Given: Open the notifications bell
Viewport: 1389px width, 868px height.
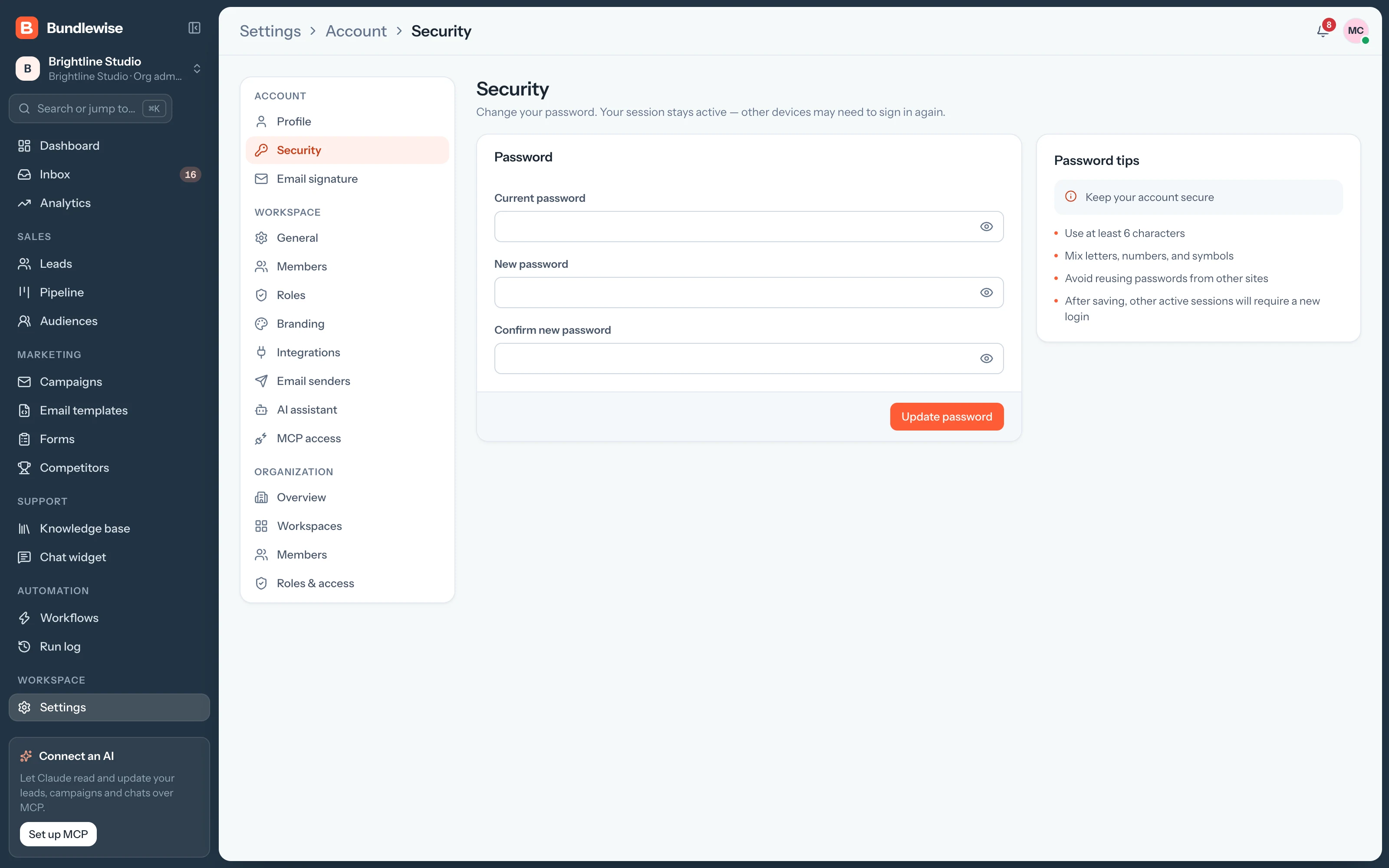Looking at the screenshot, I should point(1323,30).
